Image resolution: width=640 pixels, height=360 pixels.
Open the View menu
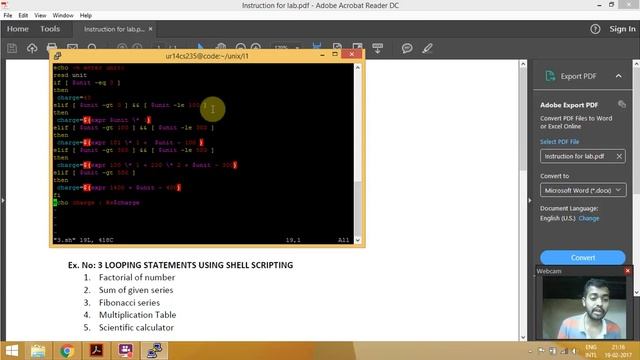coord(40,15)
